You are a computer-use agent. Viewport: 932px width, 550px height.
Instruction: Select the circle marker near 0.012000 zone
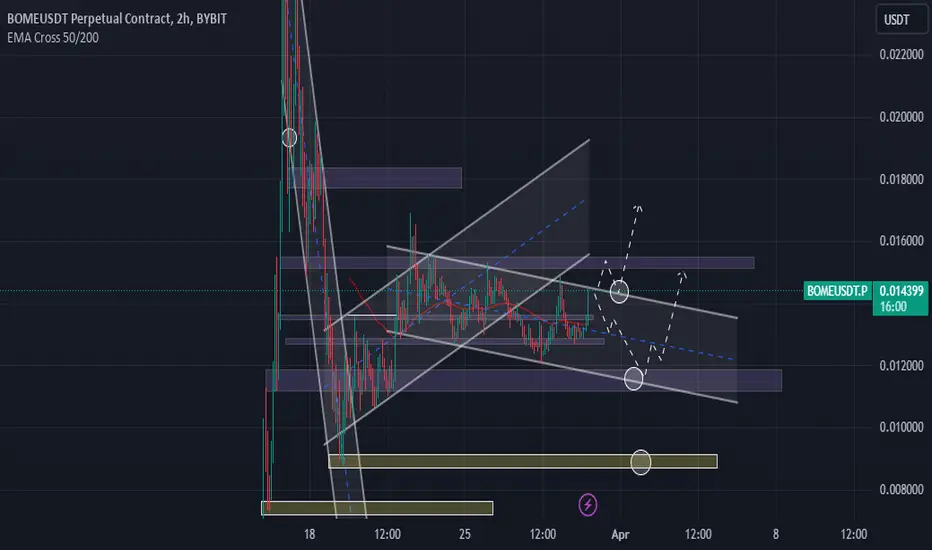pyautogui.click(x=634, y=378)
